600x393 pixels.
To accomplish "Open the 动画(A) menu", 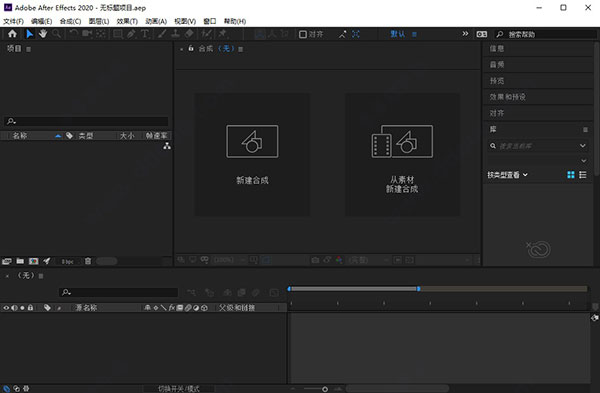I will click(x=156, y=21).
